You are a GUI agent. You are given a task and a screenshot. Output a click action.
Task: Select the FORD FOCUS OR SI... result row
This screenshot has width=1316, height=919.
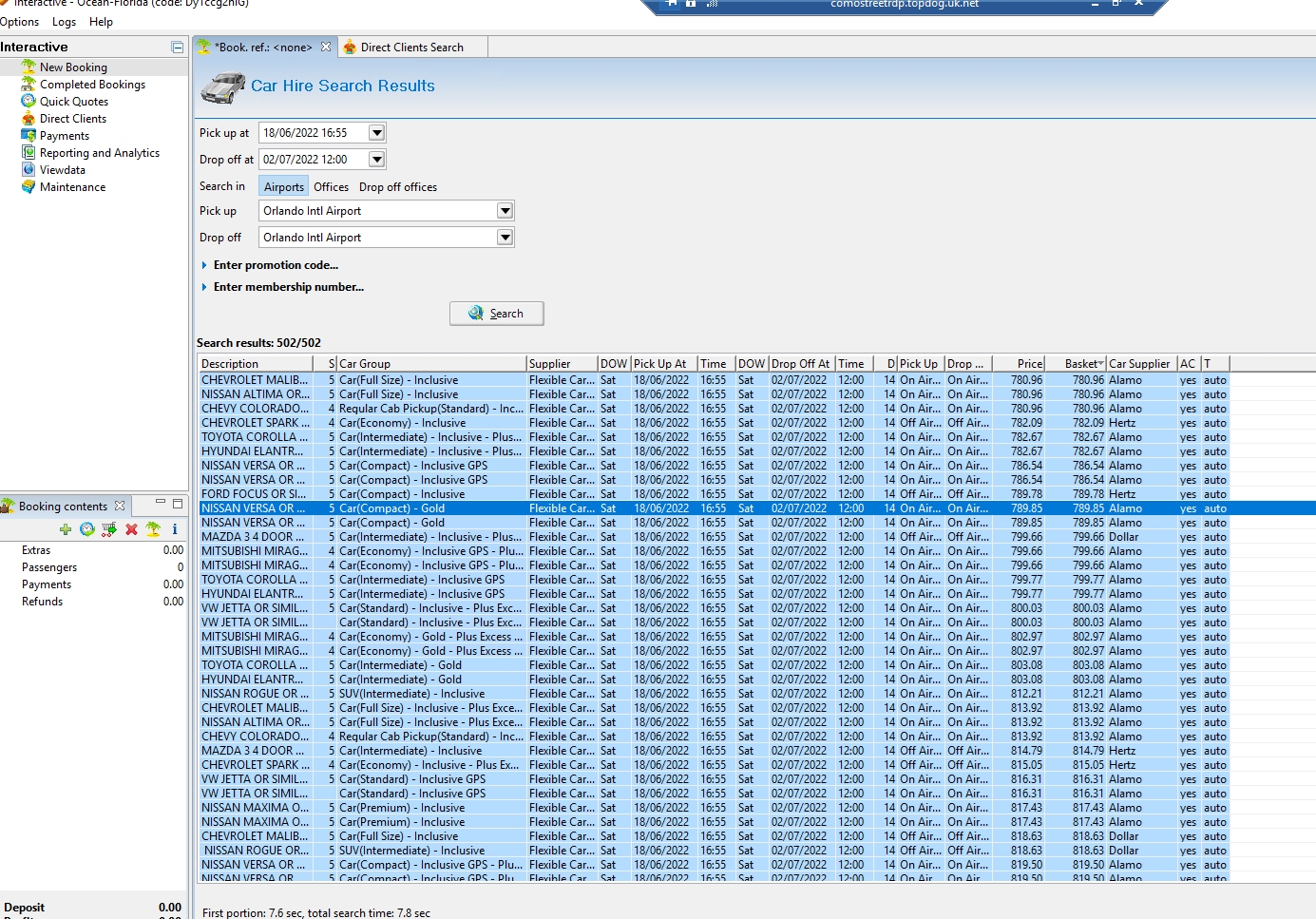tap(715, 494)
